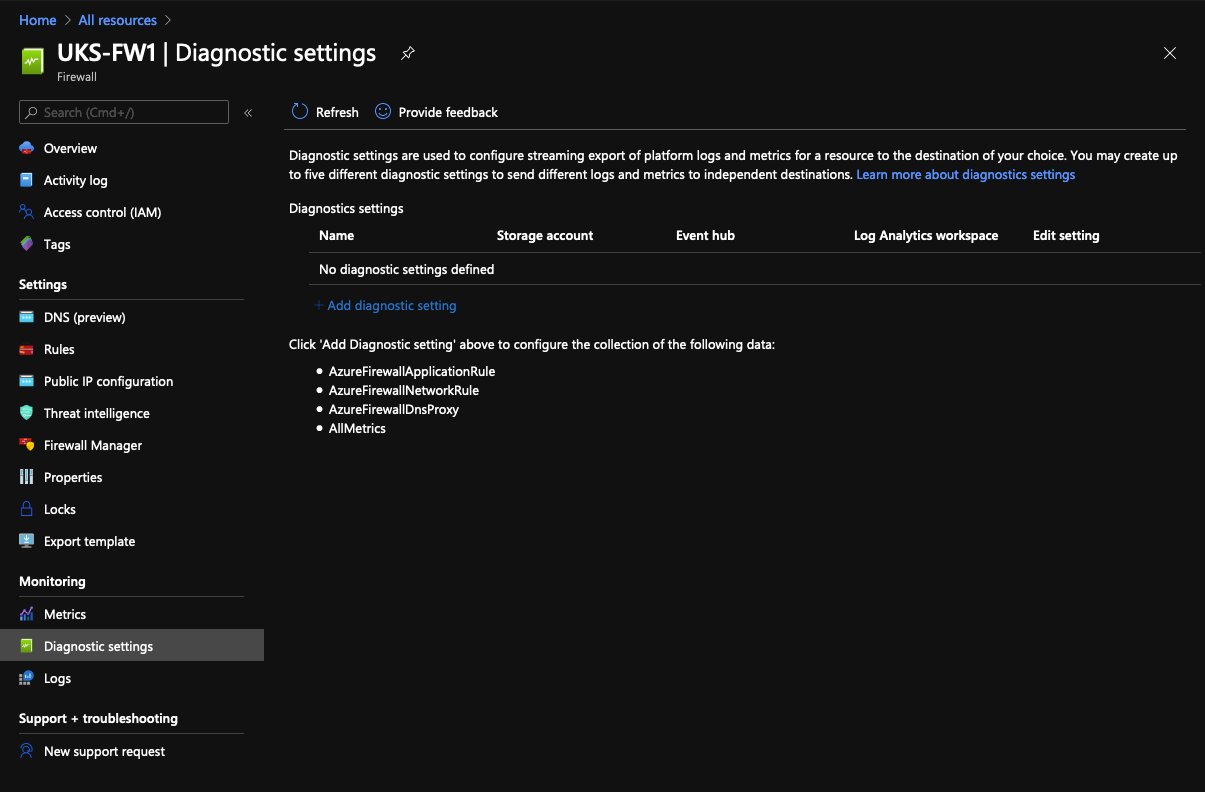Click the Firewall Manager icon
1205x792 pixels.
pos(27,445)
